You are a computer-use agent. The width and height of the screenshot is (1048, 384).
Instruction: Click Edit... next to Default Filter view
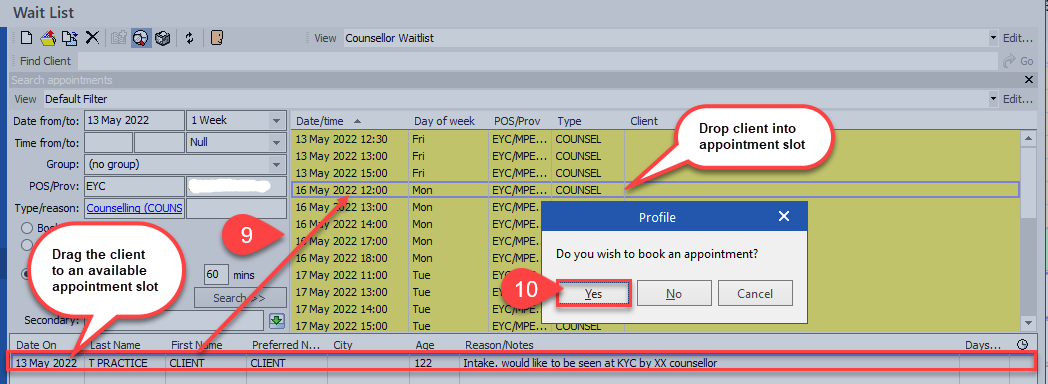[1019, 99]
